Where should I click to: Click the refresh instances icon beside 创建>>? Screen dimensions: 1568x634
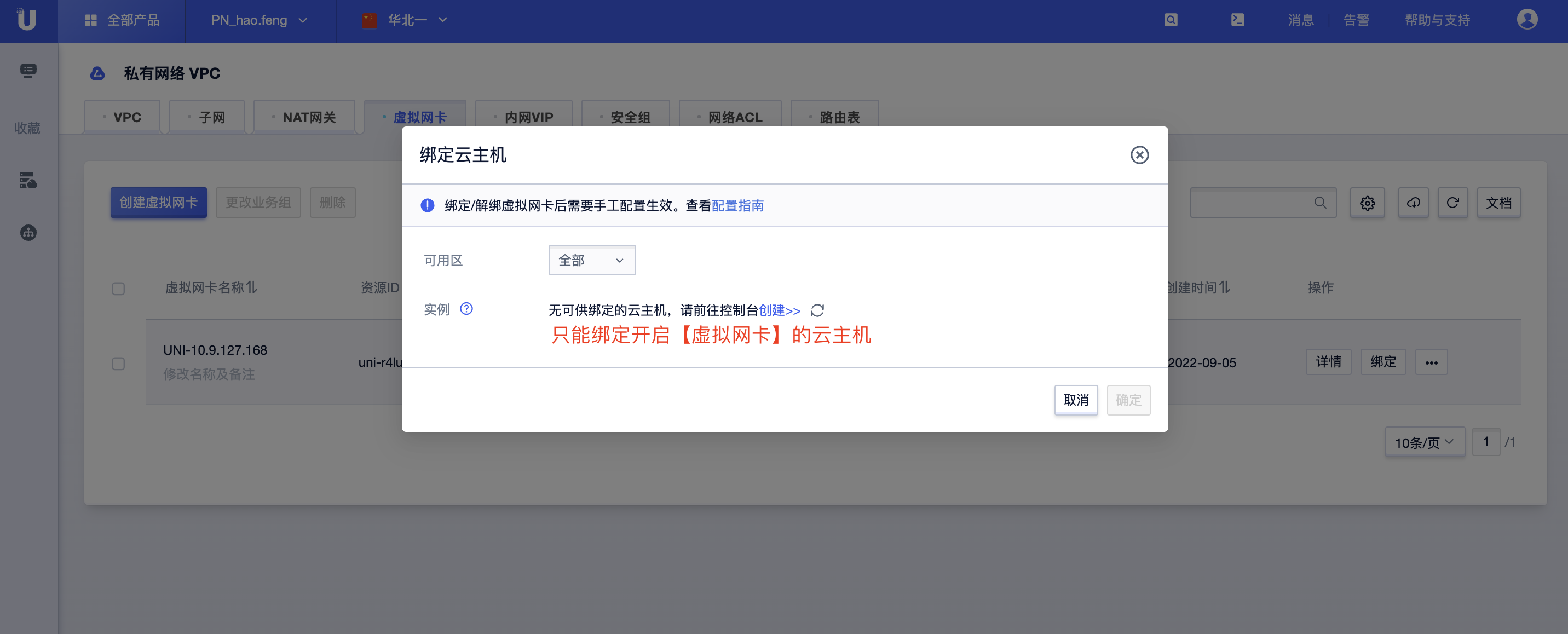tap(817, 310)
